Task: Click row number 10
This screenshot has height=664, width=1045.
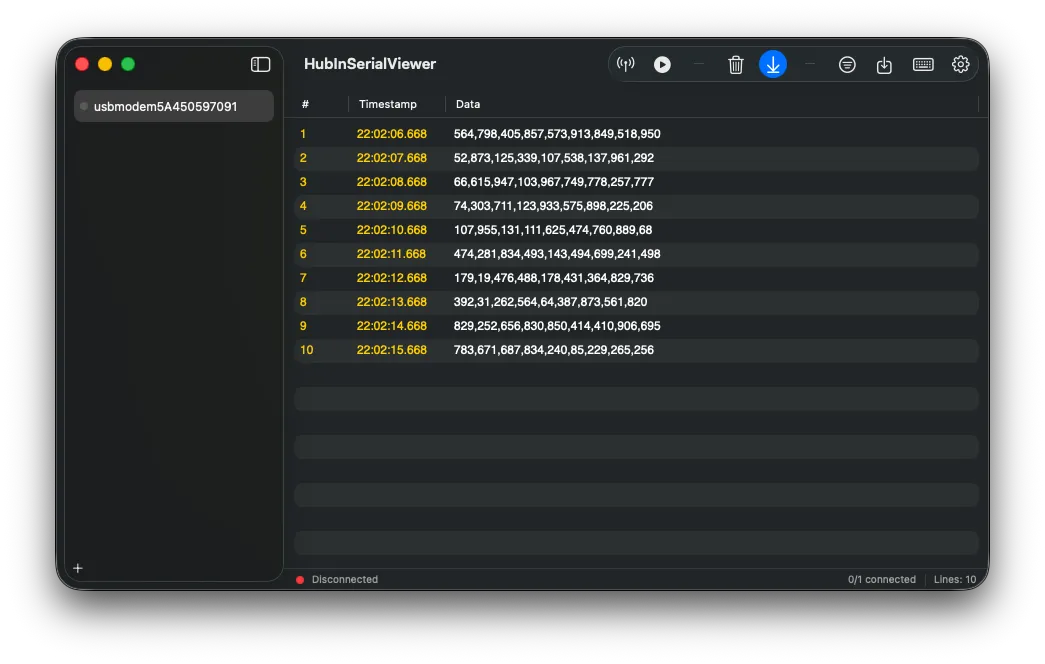Action: tap(307, 350)
